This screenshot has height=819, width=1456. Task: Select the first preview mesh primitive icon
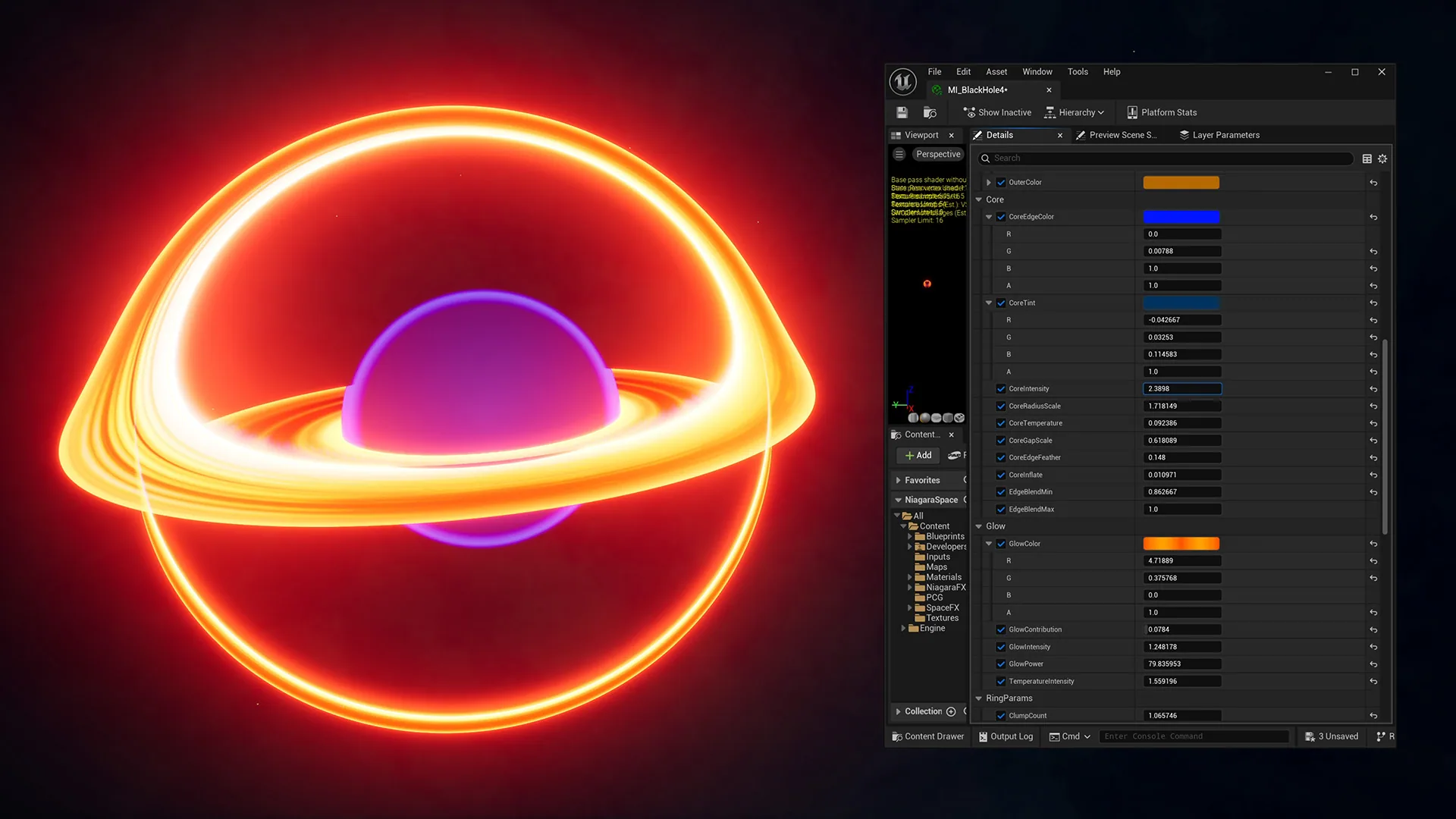click(913, 418)
